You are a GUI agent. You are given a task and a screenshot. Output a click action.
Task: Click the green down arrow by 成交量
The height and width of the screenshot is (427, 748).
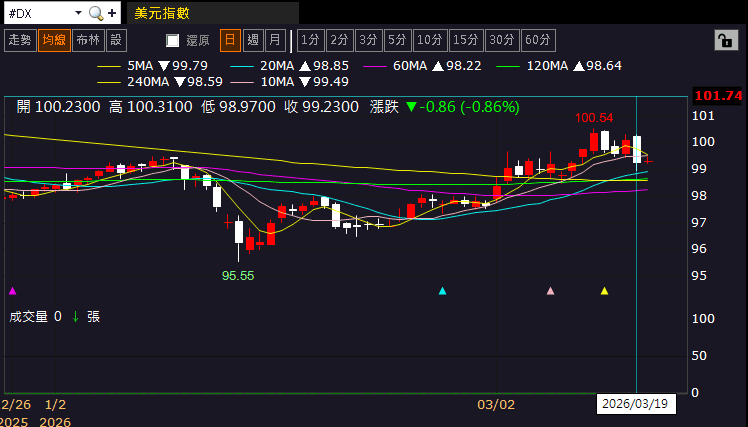(75, 316)
